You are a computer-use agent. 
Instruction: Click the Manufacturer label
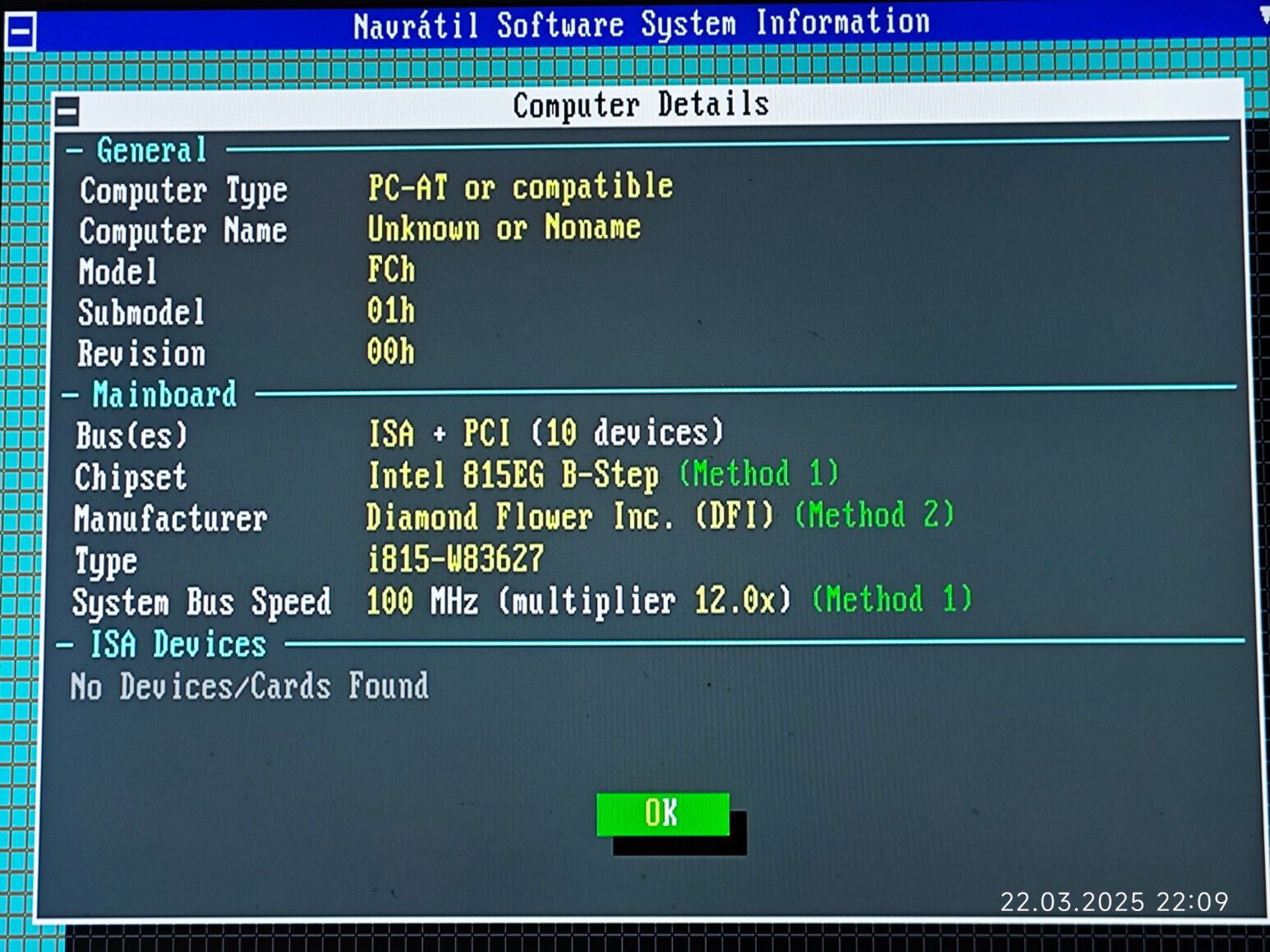click(170, 518)
